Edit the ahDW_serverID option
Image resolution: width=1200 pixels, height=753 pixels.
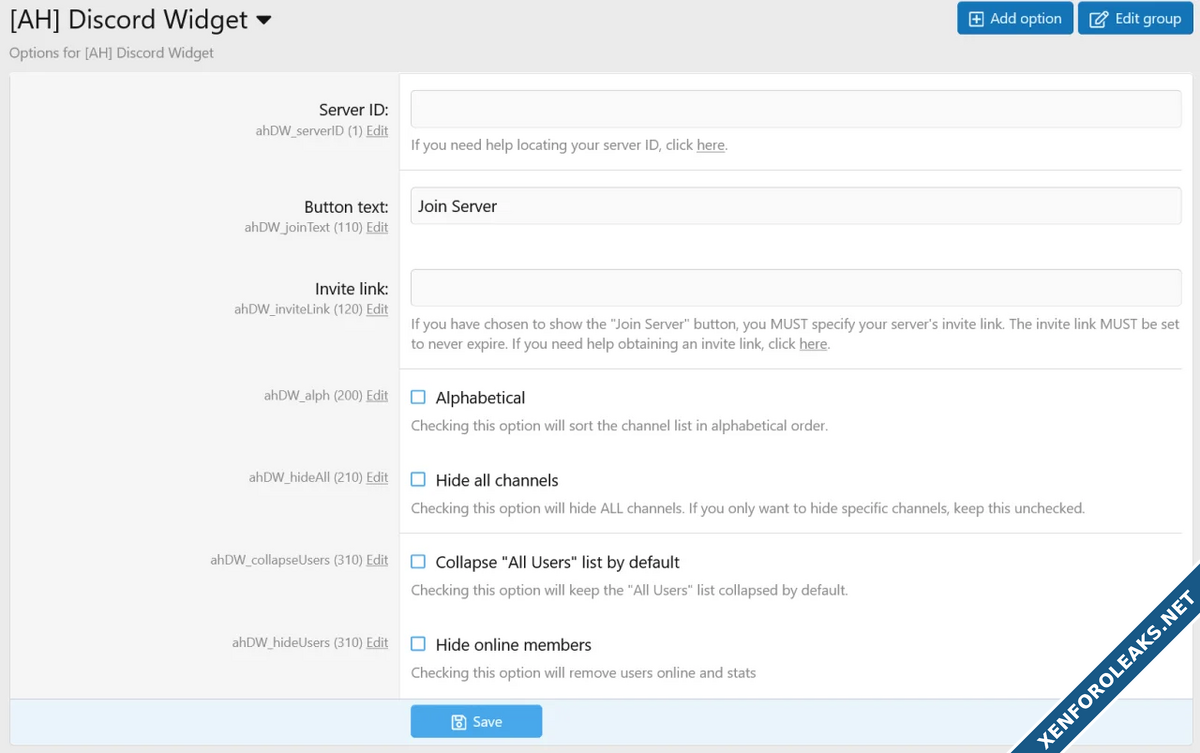pos(377,131)
